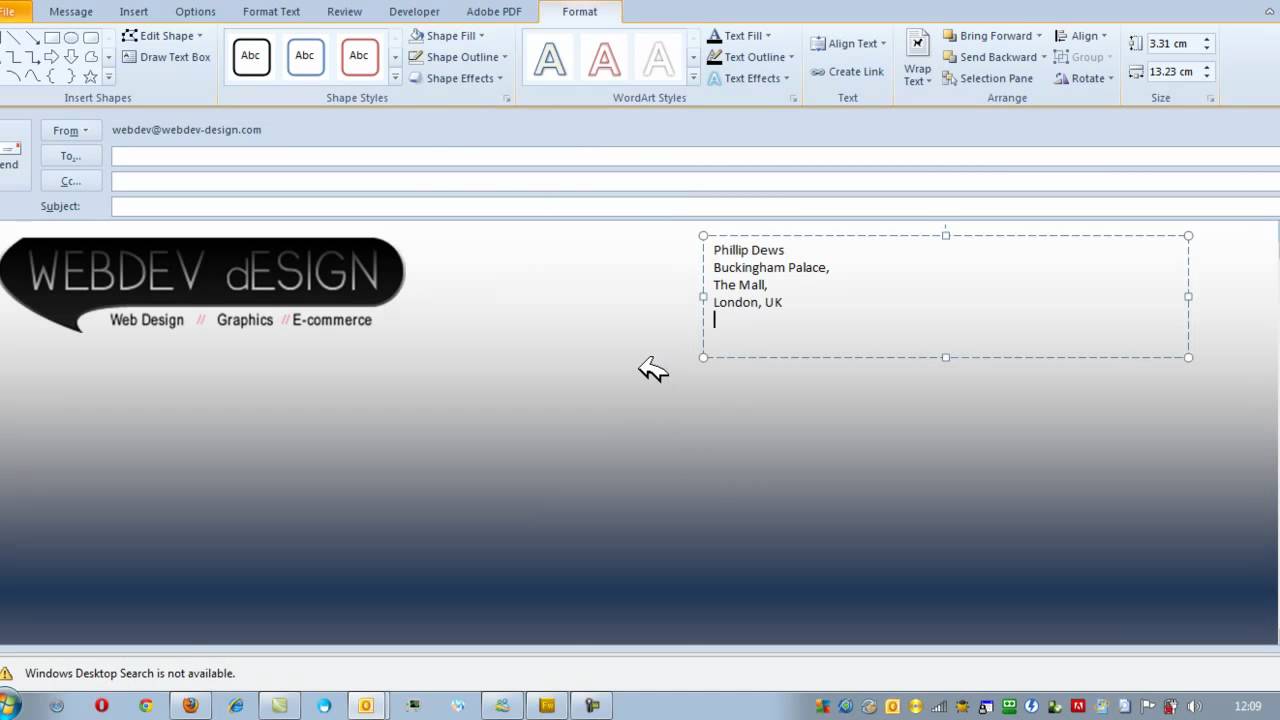The width and height of the screenshot is (1280, 720).
Task: Open the Rotate dropdown
Action: click(x=1084, y=78)
